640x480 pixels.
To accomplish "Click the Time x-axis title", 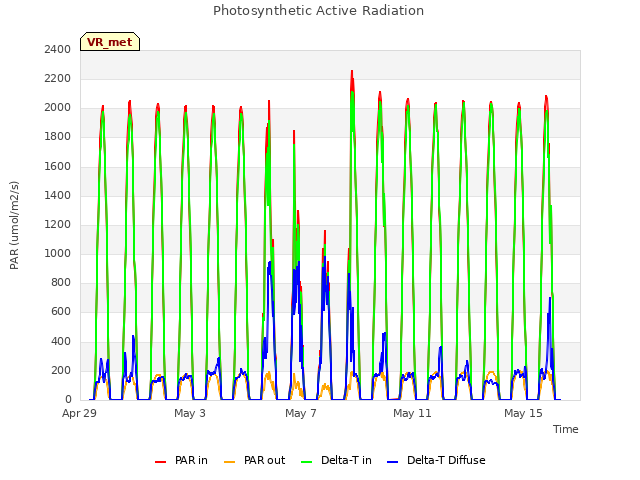I will click(566, 429).
